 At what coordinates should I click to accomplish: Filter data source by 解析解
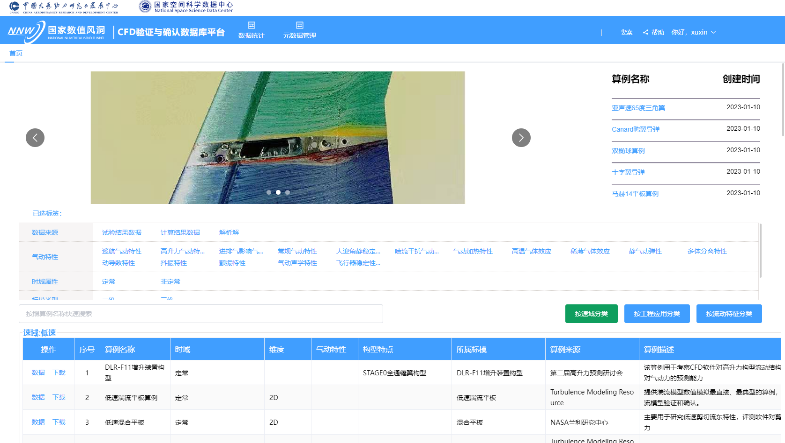tap(229, 232)
